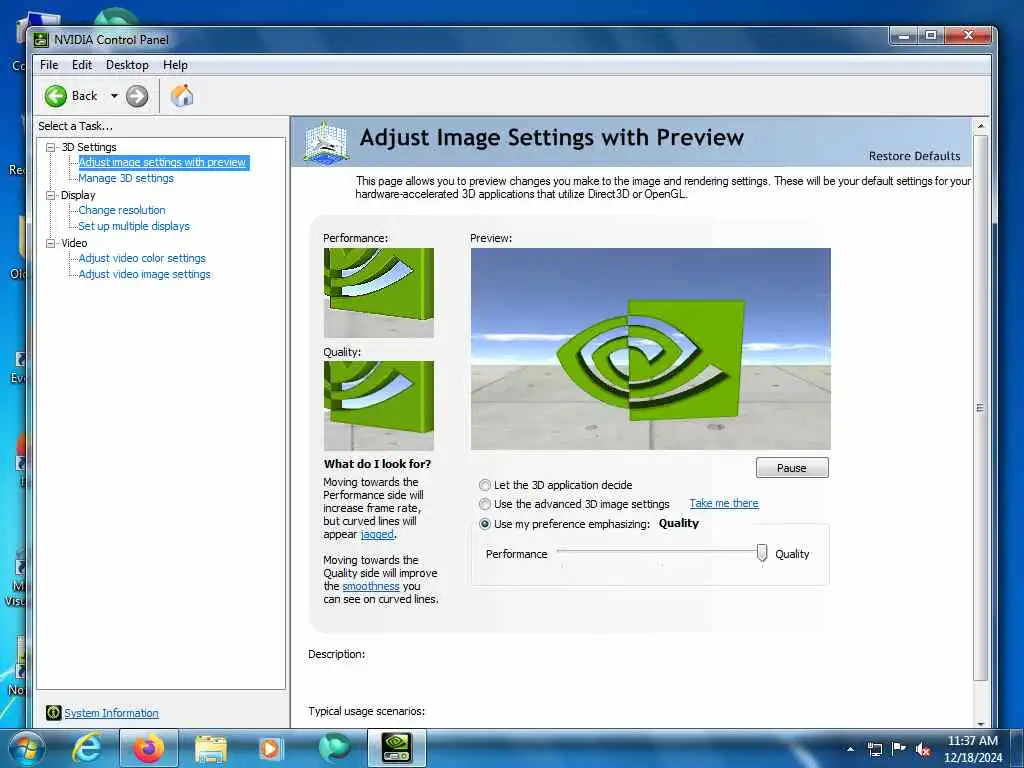Viewport: 1024px width, 768px height.
Task: Click the NVIDIA Control Panel taskbar icon
Action: (397, 748)
